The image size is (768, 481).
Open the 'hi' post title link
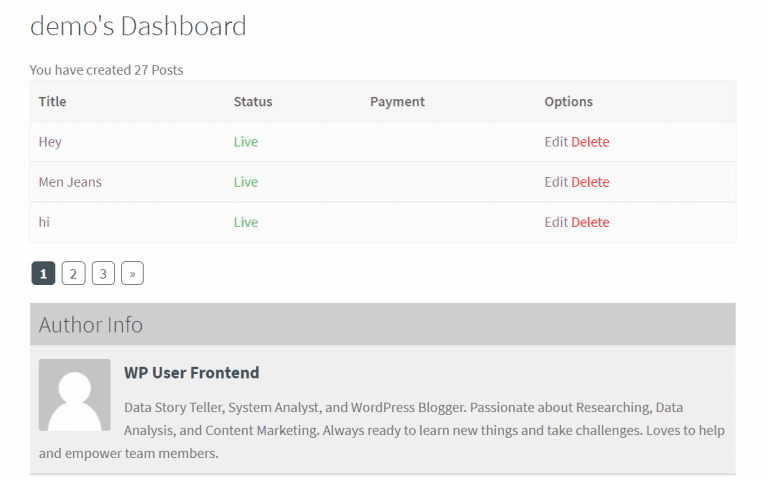[44, 222]
